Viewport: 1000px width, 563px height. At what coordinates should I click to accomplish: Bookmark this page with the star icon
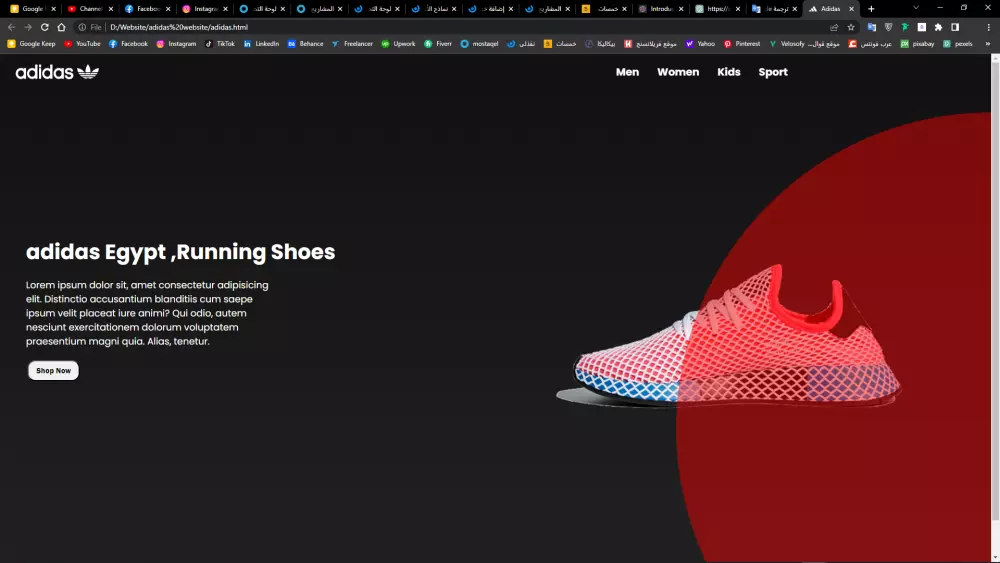pos(851,27)
